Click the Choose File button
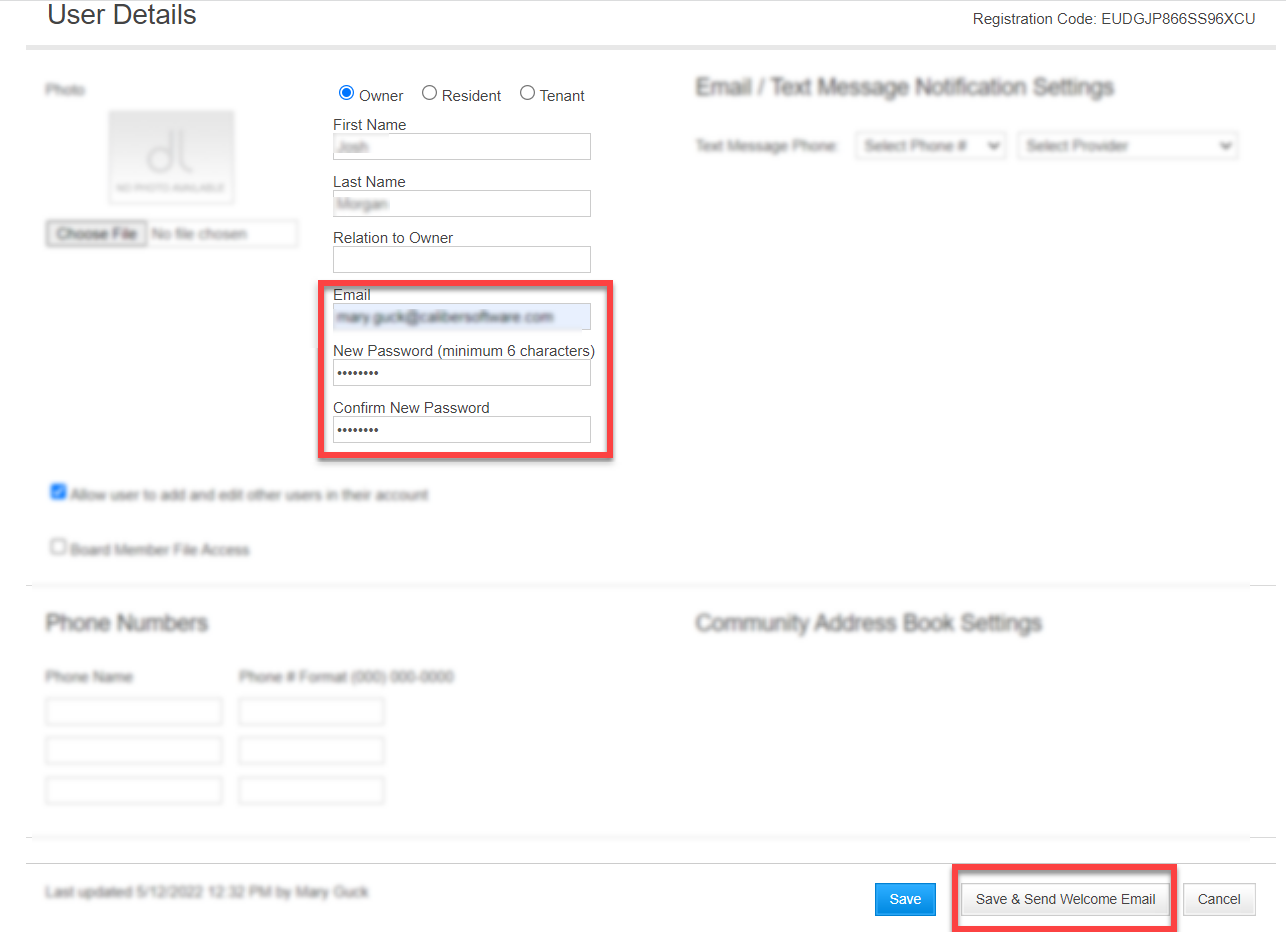The height and width of the screenshot is (932, 1286). 96,234
